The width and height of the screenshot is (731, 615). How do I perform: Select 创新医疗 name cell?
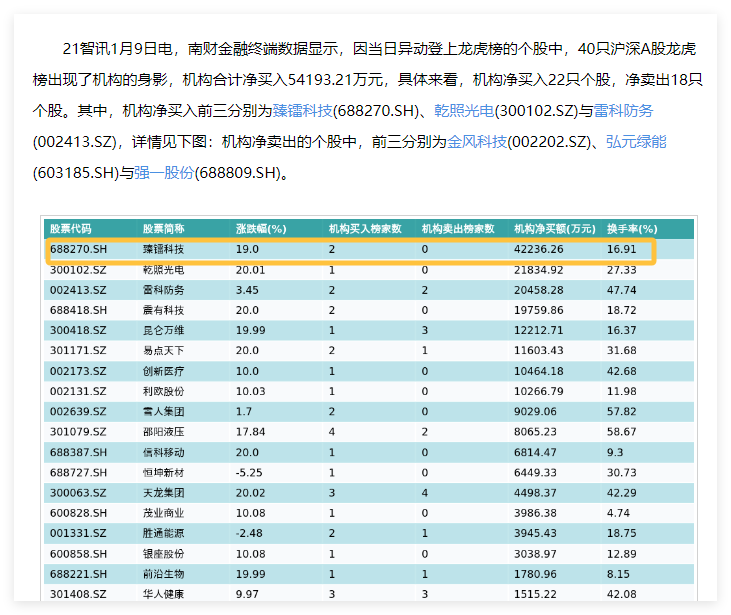point(164,371)
